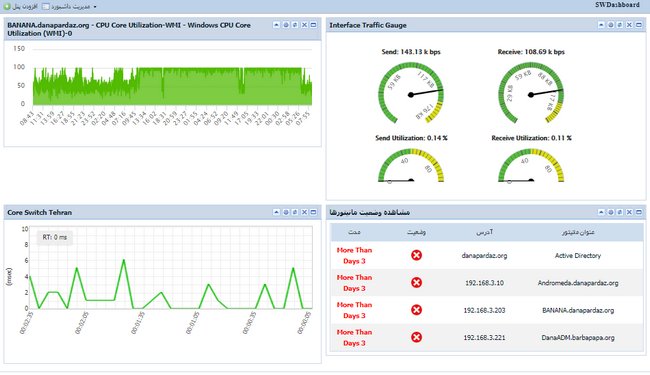650x375 pixels.
Task: Click the BANANA.danapardaz.org red error status icon
Action: [417, 310]
